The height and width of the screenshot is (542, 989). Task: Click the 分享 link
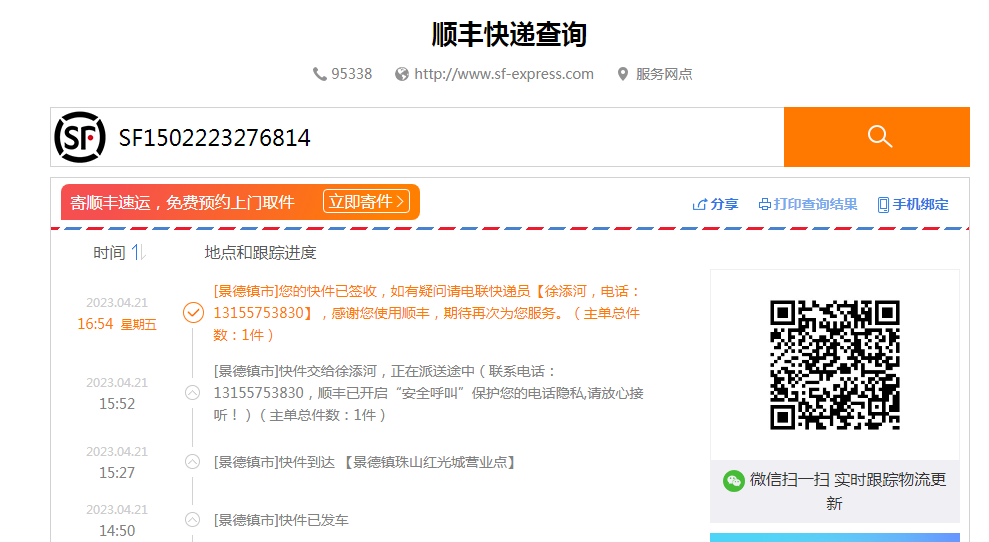[724, 204]
